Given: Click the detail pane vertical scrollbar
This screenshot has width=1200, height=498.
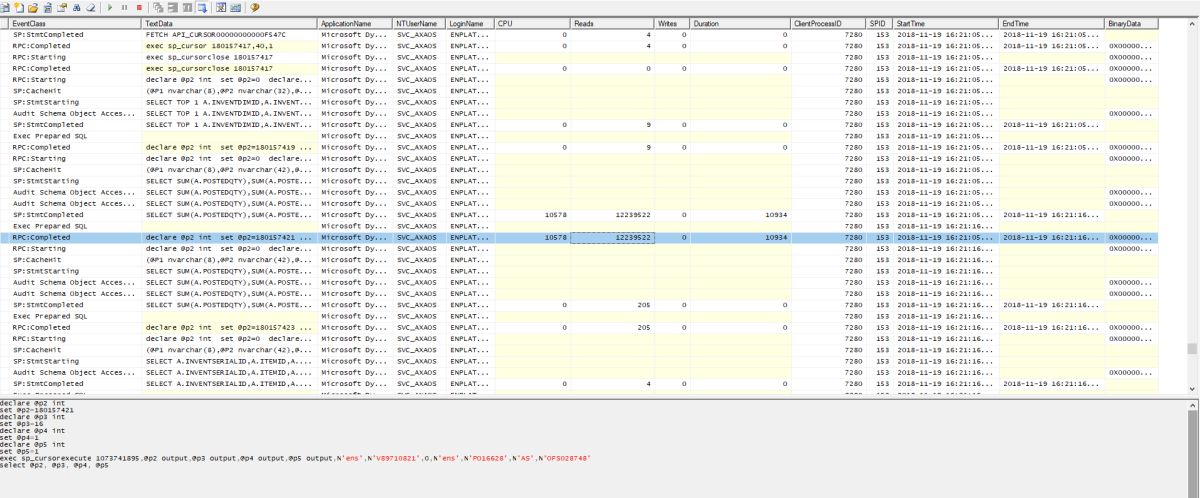Looking at the screenshot, I should 1193,448.
